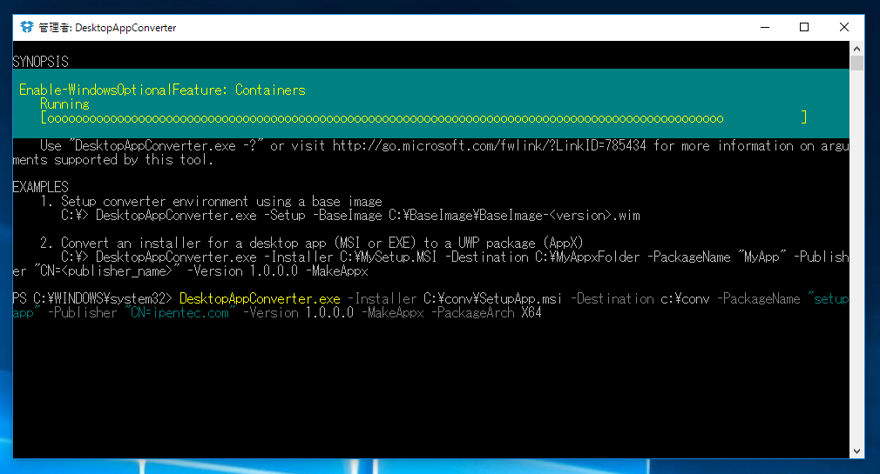Close the DesktopAppConverter window
The width and height of the screenshot is (880, 474).
(844, 27)
